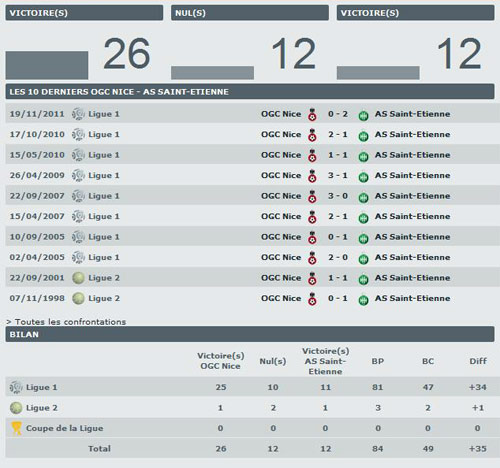The width and height of the screenshot is (500, 468).
Task: Click the right VICTOIRE(S) header above 12
Action: 416,13
